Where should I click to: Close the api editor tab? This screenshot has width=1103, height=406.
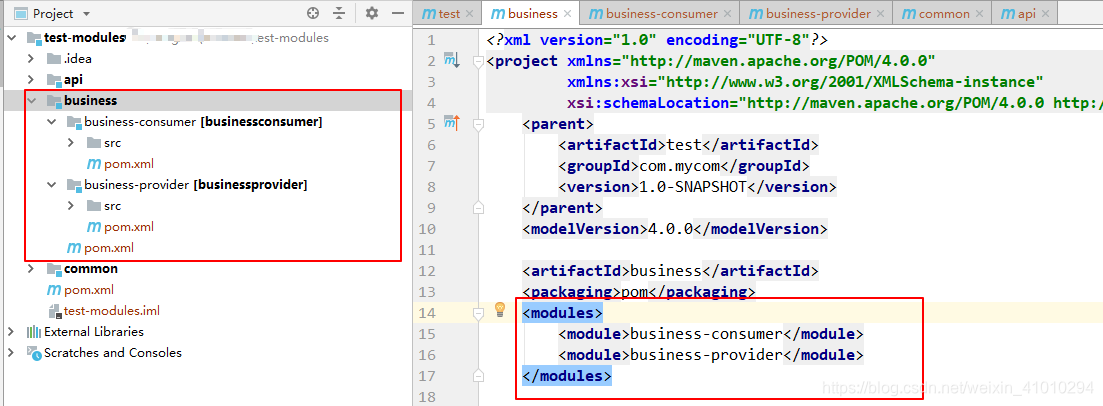point(1045,13)
